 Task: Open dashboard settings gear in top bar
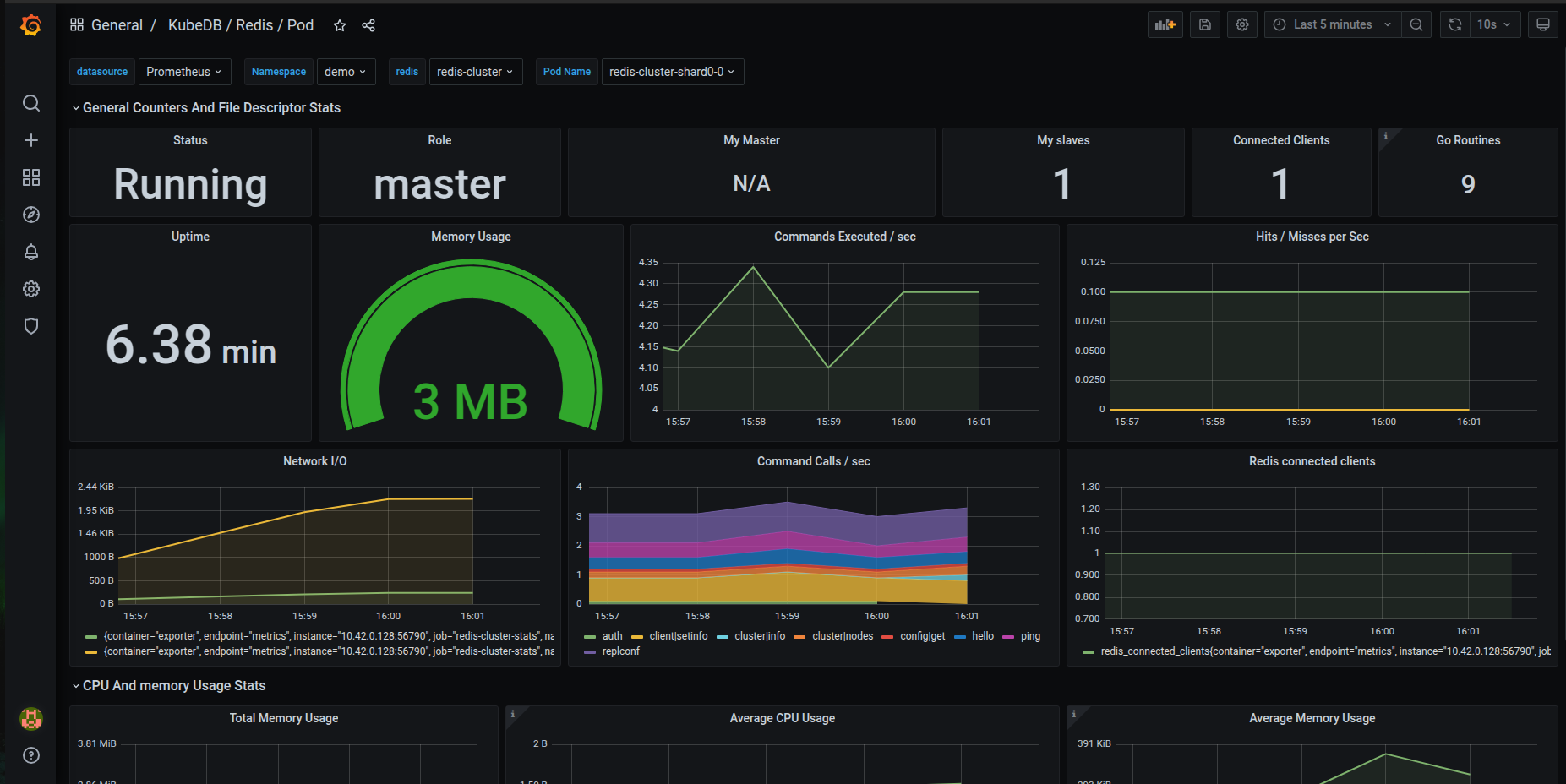coord(1242,24)
